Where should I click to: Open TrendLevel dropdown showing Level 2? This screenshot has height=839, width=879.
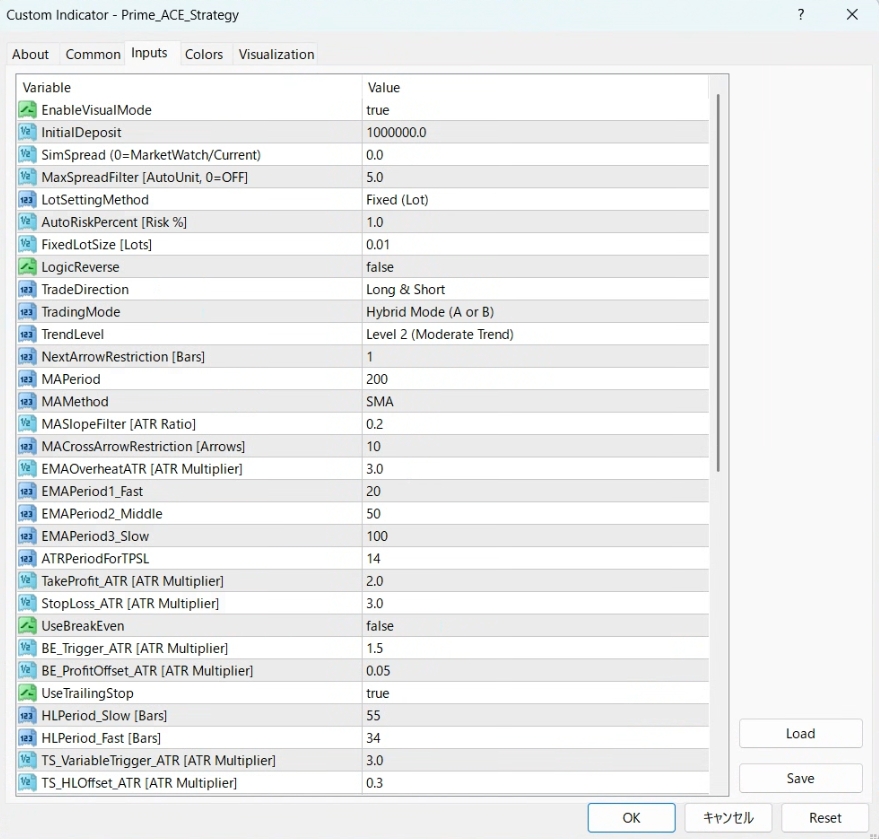(x=535, y=334)
